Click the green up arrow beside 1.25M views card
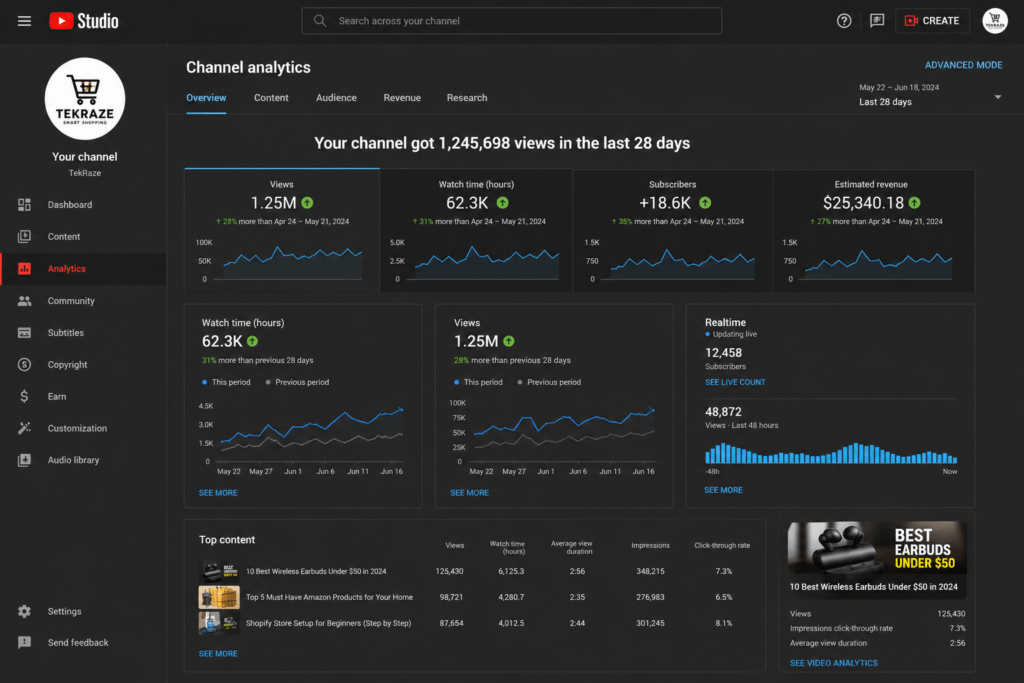This screenshot has height=683, width=1024. coord(308,203)
